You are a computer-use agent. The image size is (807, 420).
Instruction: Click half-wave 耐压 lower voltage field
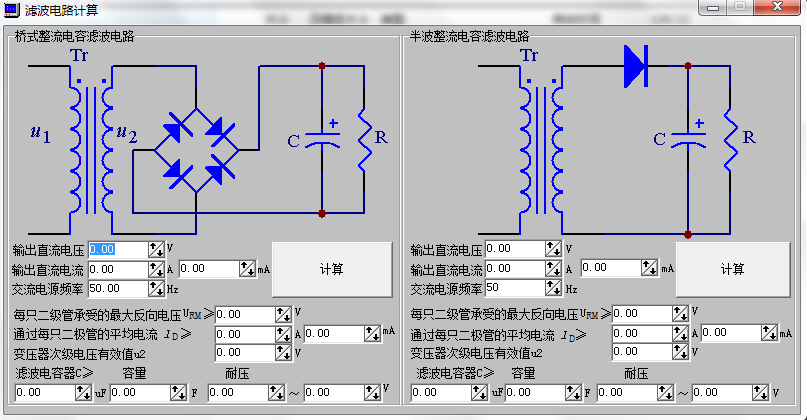[x=627, y=393]
